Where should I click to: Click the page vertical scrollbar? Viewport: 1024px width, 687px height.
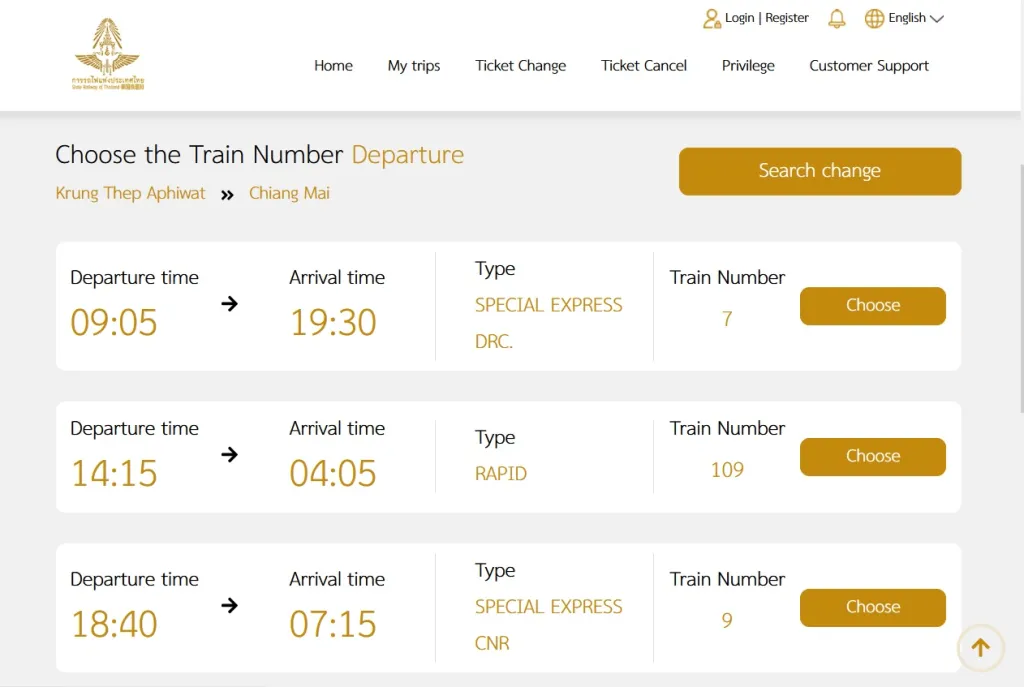tap(1021, 287)
